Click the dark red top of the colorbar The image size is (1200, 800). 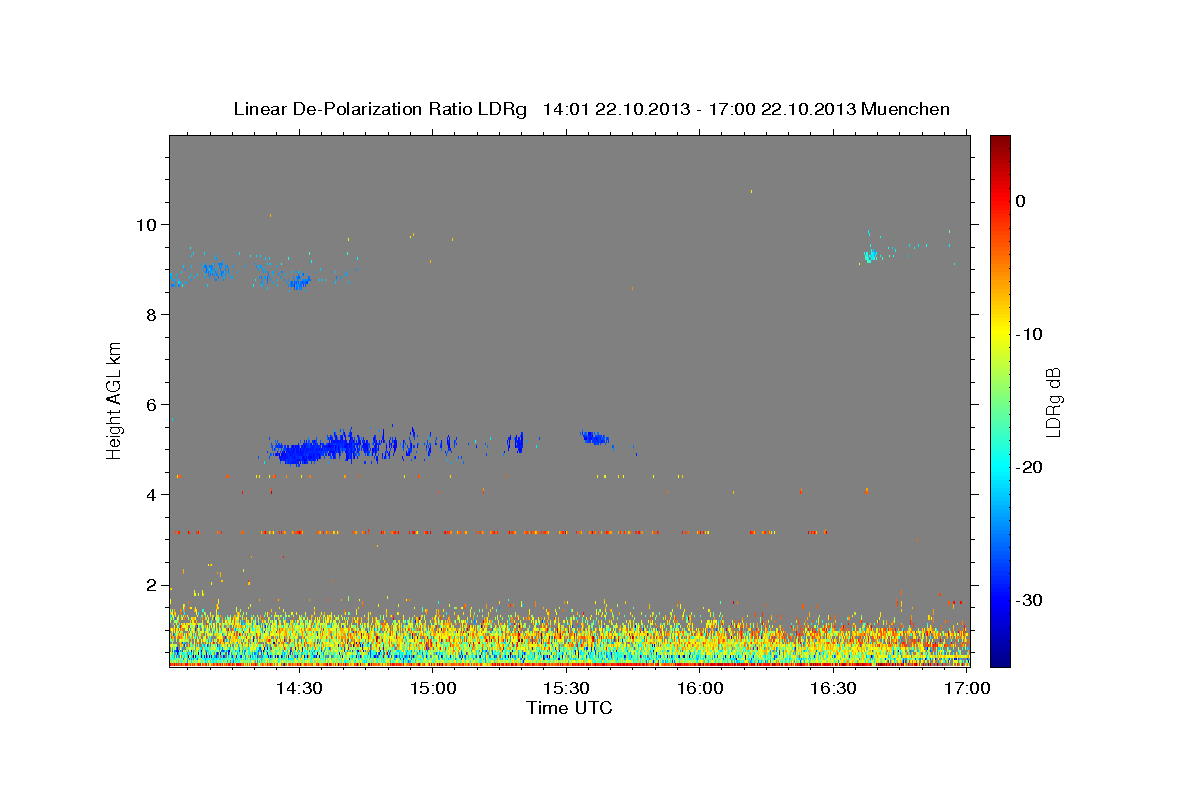1000,142
